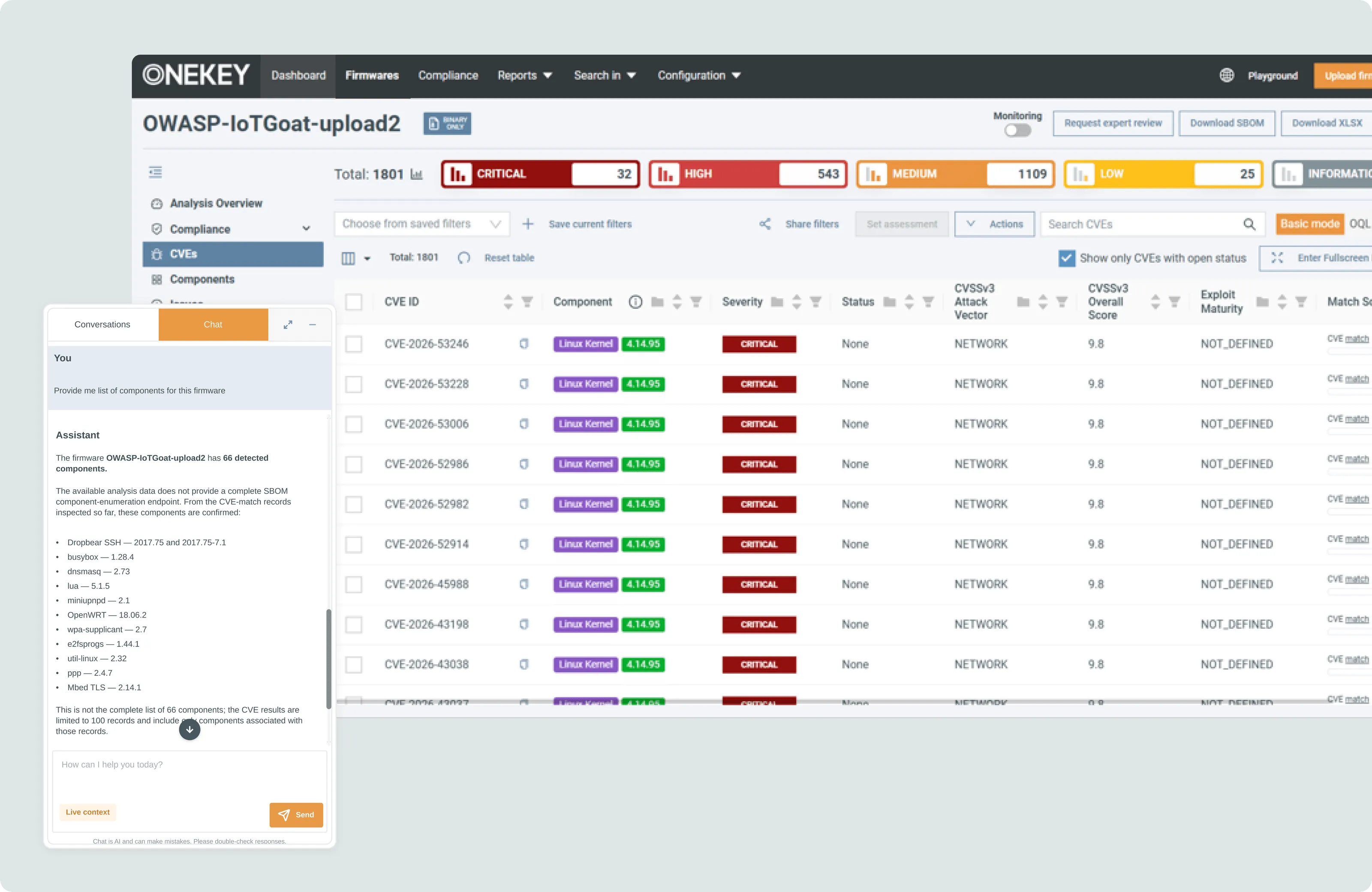Select checkbox for CVE-2026-53246

tap(353, 344)
